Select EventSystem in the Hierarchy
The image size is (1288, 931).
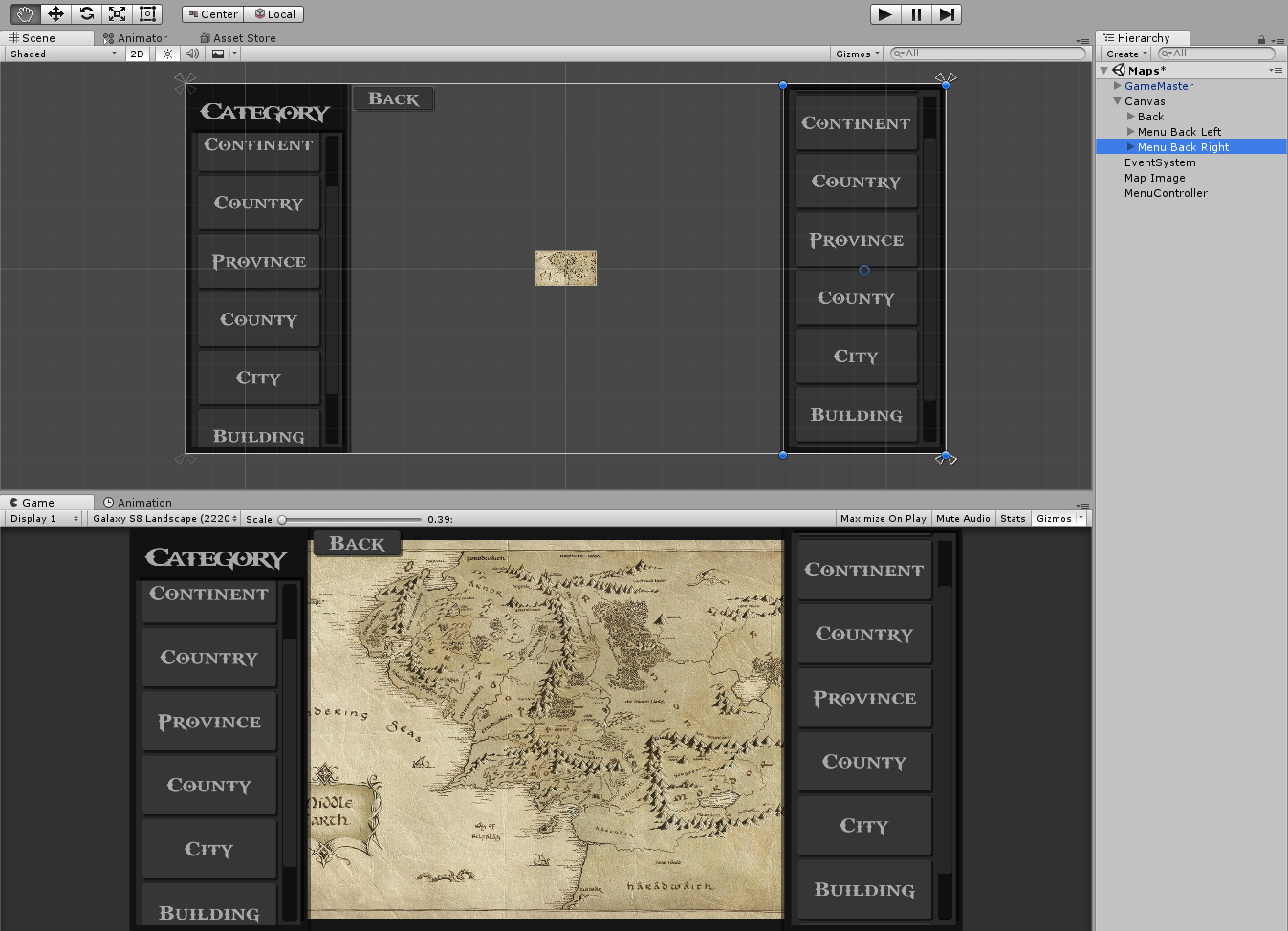click(x=1160, y=162)
